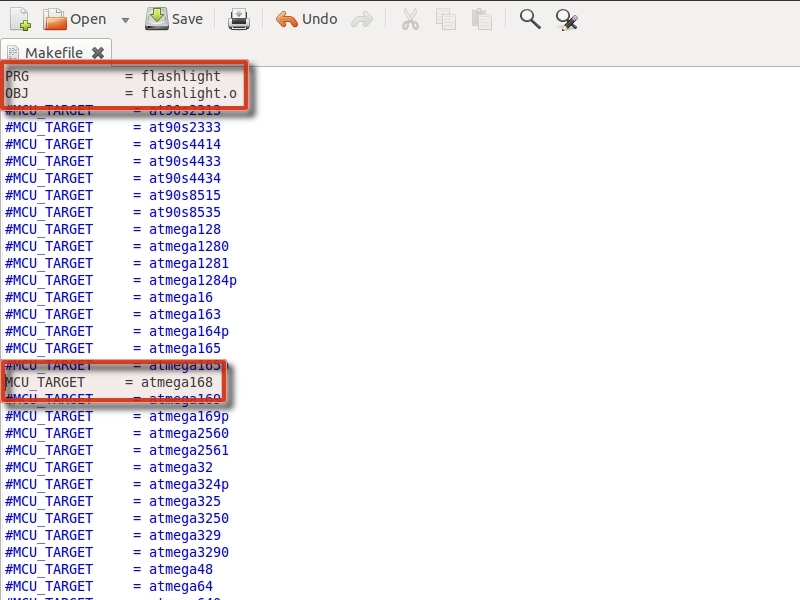Close the Makefile tab
800x600 pixels.
tap(97, 53)
